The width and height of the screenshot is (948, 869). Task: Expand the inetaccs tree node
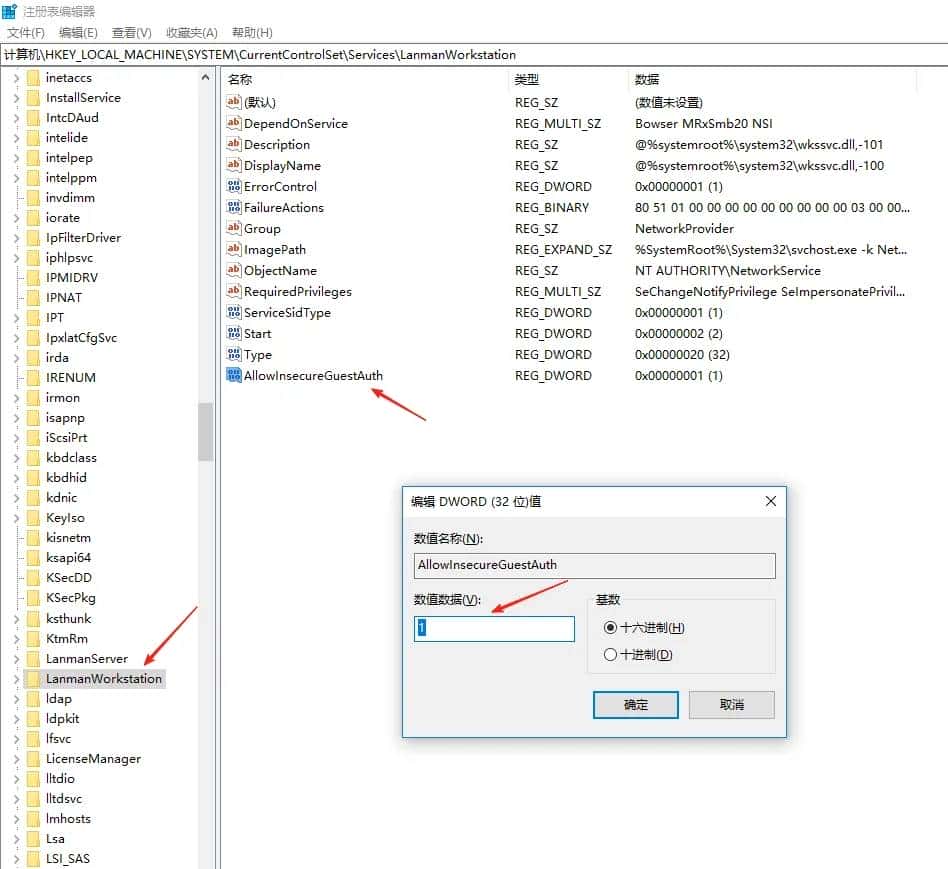16,78
